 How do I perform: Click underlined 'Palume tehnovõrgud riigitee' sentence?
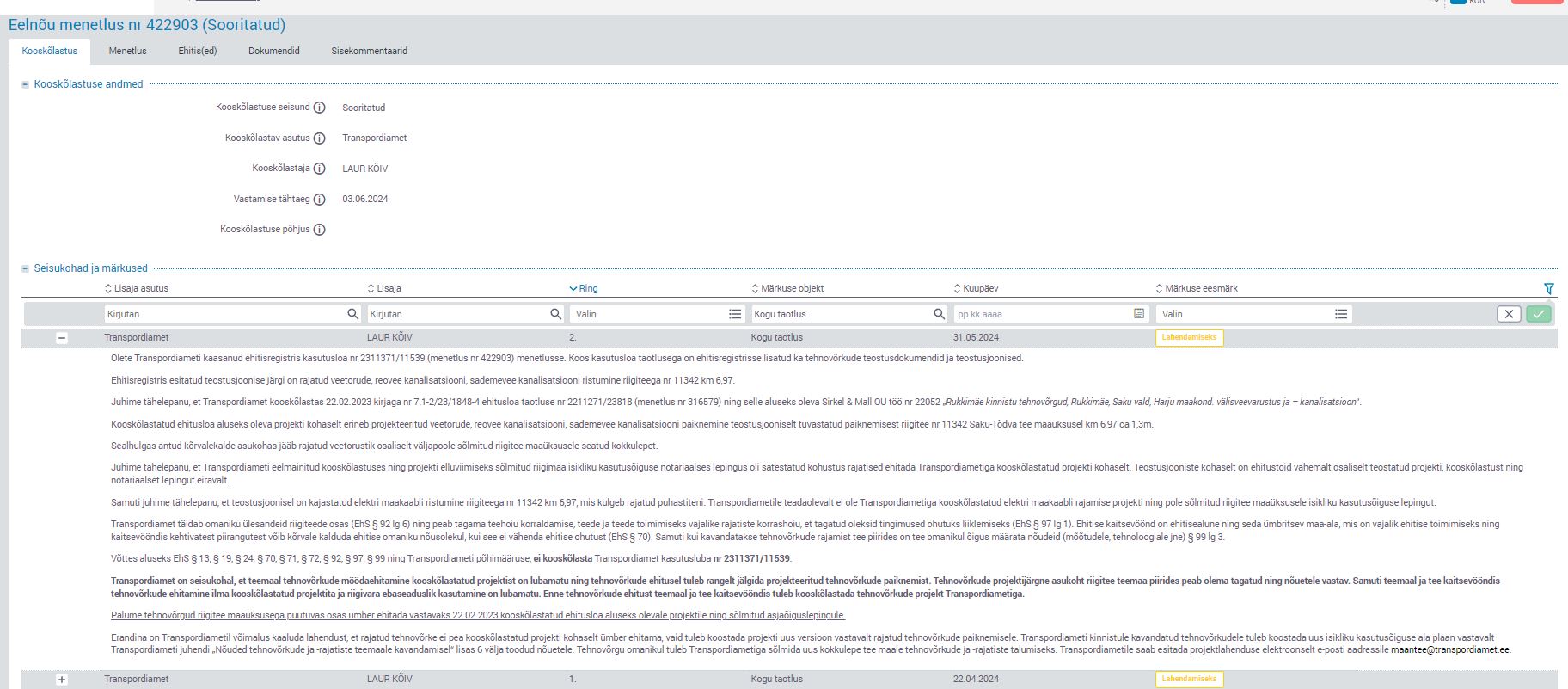(478, 616)
